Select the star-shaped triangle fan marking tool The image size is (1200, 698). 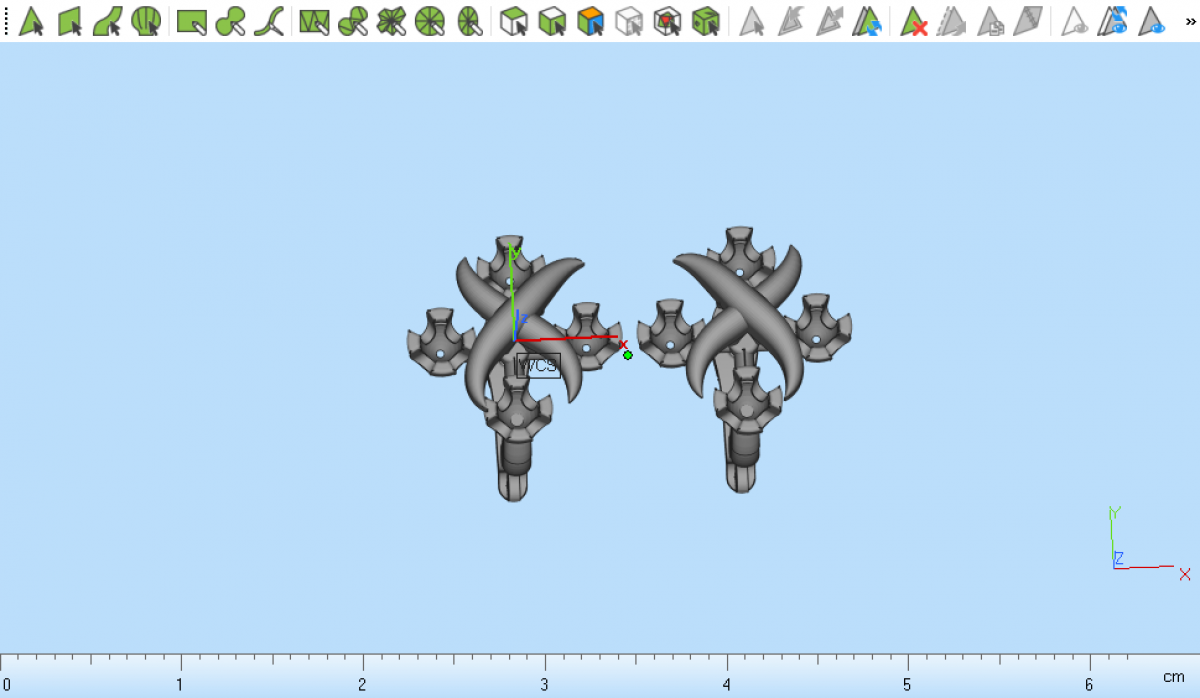(x=391, y=20)
